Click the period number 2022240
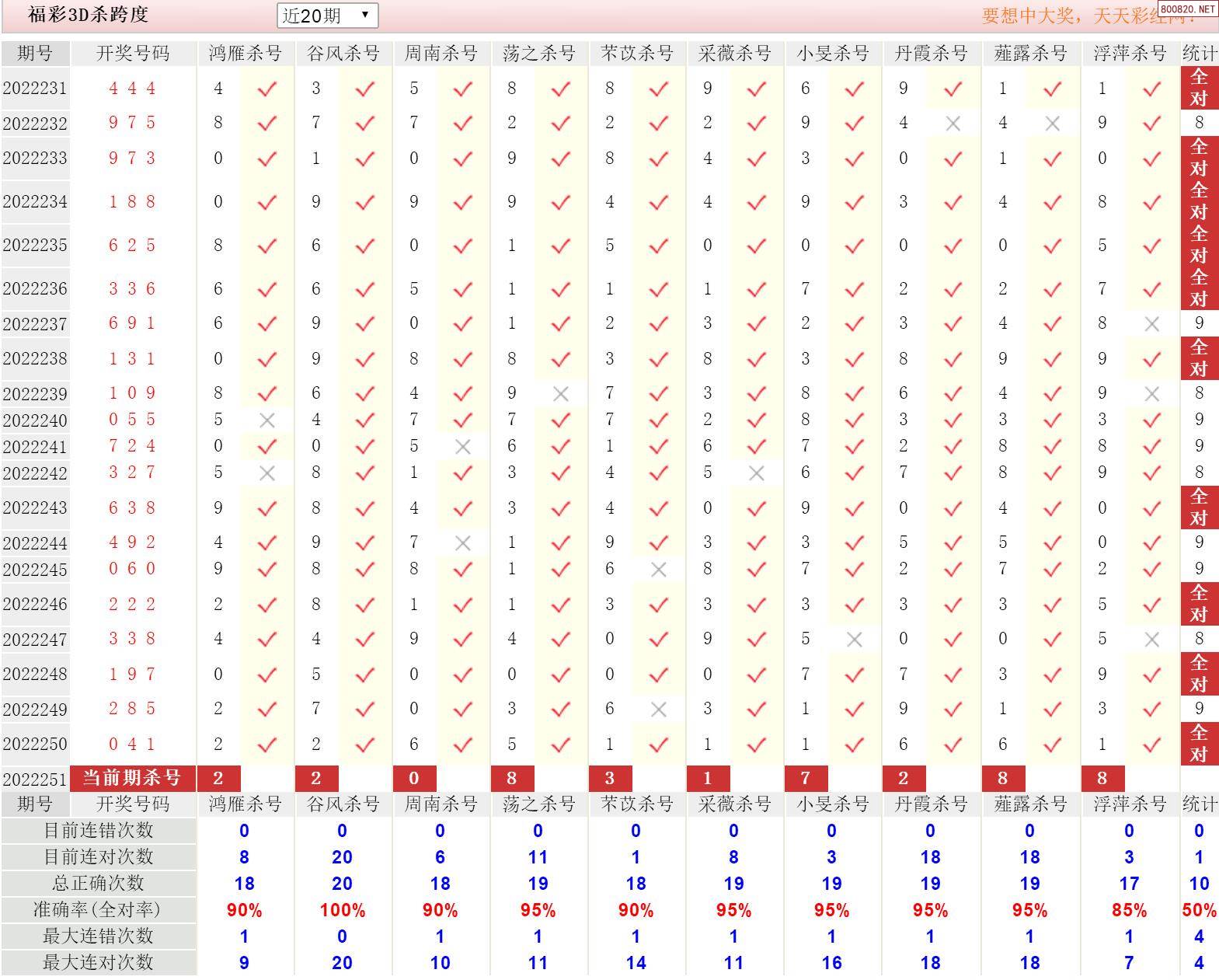This screenshot has width=1219, height=980. (x=35, y=421)
